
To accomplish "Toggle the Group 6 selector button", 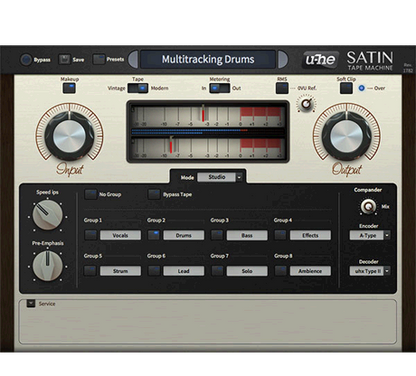I will pyautogui.click(x=154, y=271).
